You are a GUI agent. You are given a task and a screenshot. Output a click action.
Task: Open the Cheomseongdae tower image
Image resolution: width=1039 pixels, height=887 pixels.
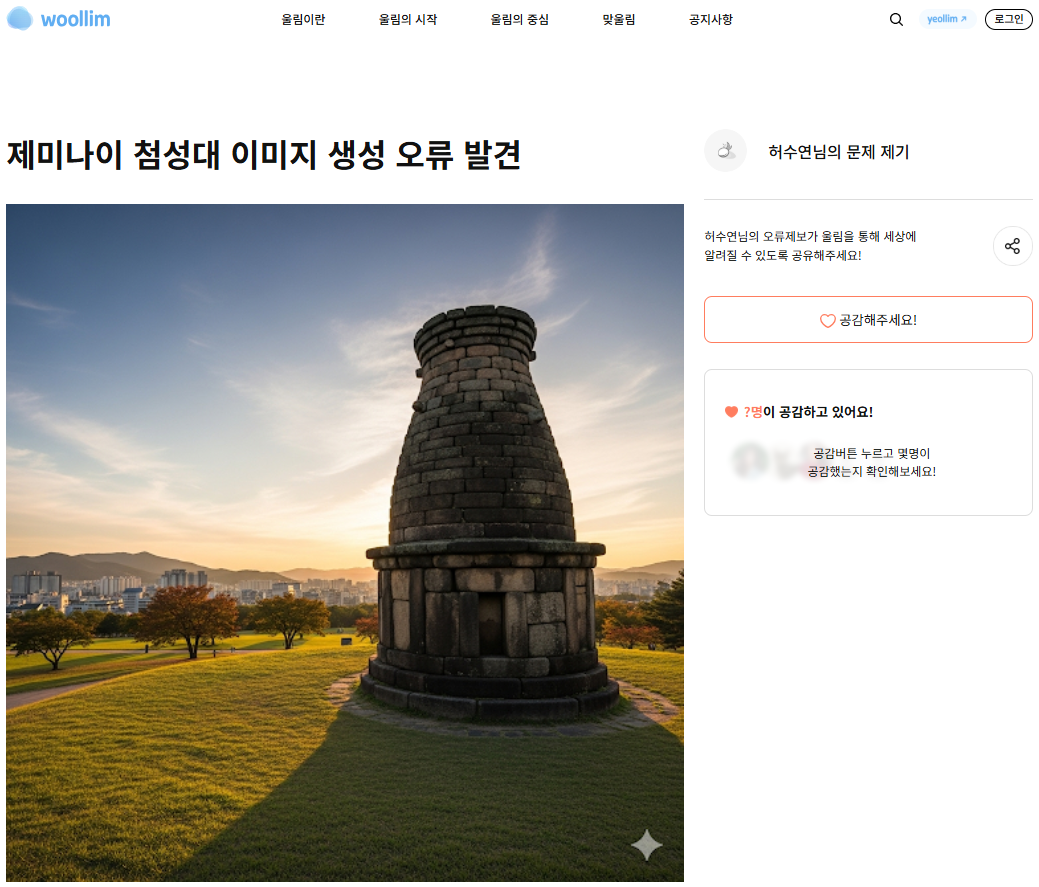coord(345,542)
